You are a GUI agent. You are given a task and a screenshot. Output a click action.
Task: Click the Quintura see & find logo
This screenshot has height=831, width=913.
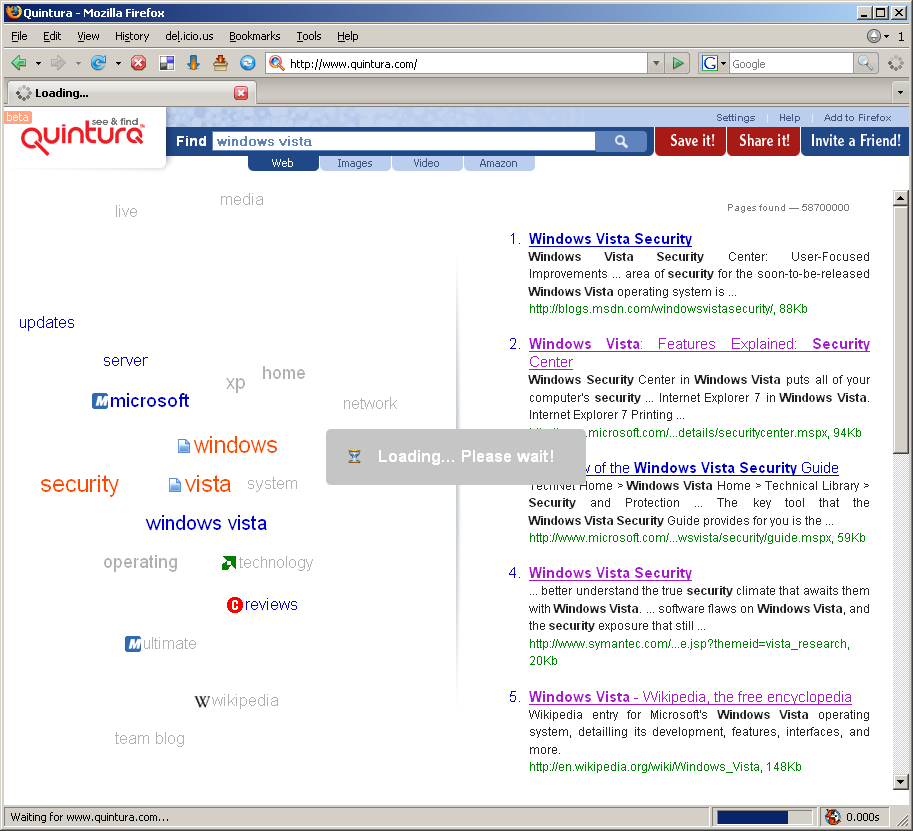(82, 137)
